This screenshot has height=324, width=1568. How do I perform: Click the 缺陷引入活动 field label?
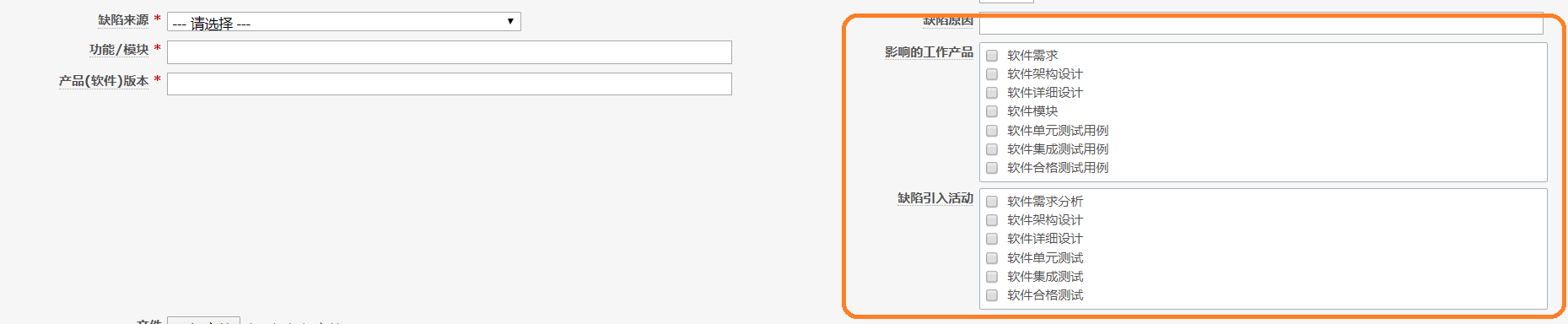tap(935, 198)
